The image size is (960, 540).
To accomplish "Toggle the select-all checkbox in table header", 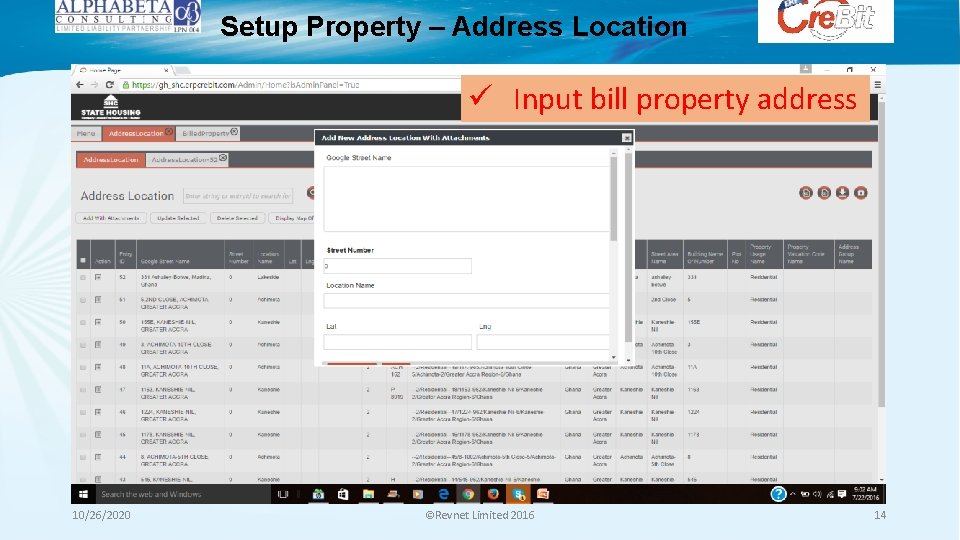I will click(83, 260).
